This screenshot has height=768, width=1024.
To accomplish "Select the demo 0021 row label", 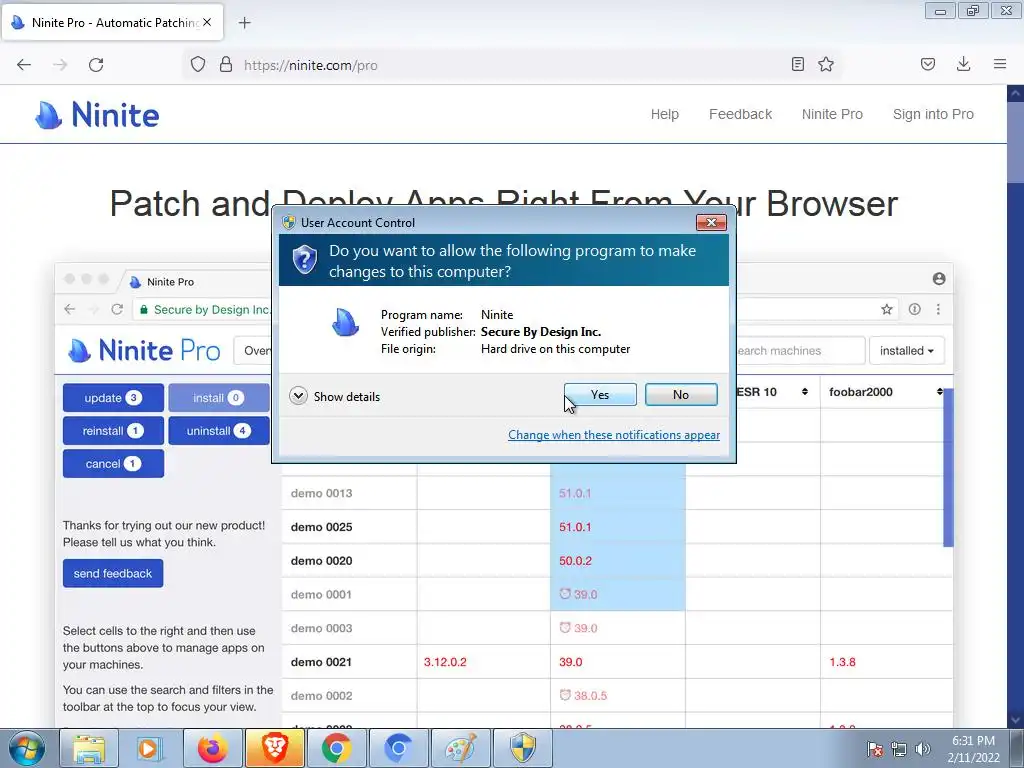I will [x=321, y=662].
